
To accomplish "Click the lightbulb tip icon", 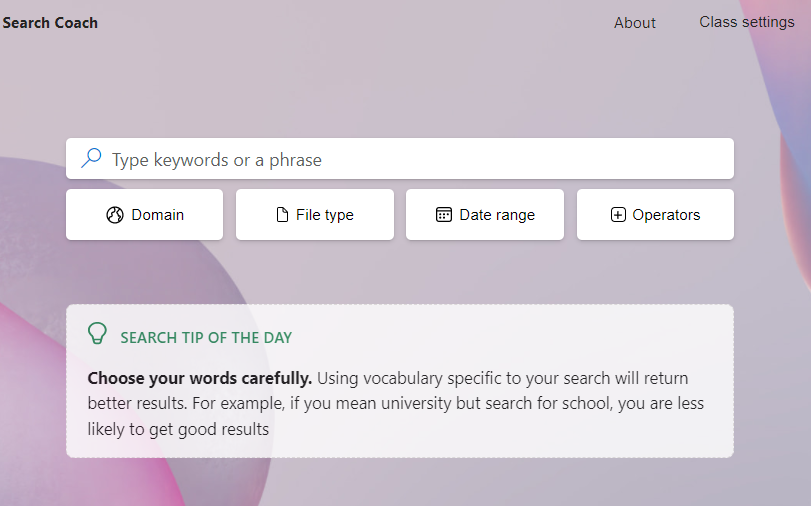I will coord(97,334).
